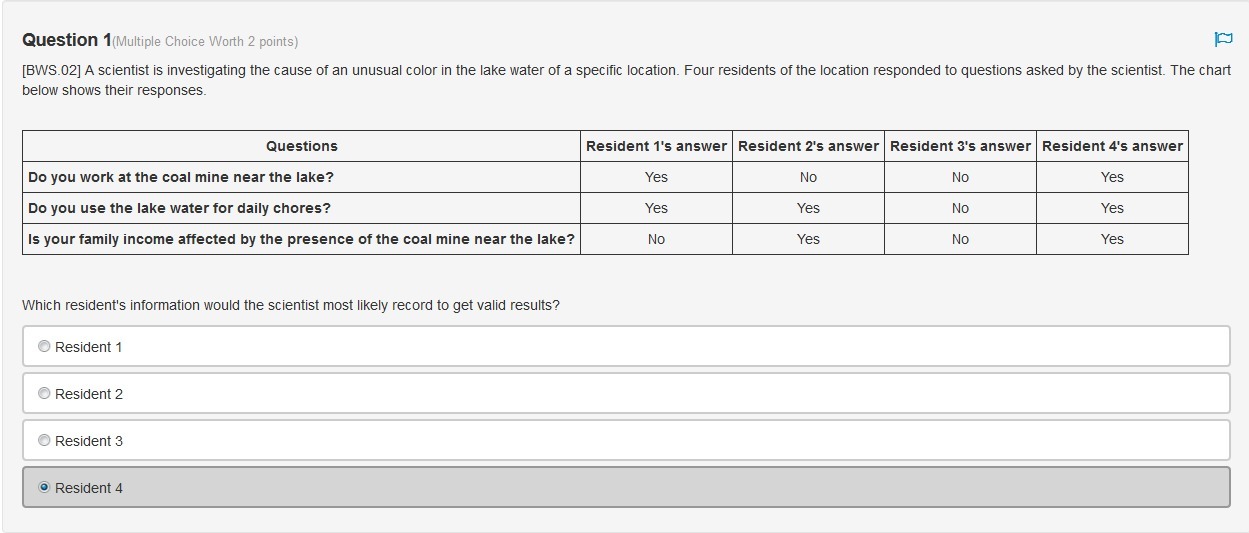Click the Multiple Choice Worth 2 points label
This screenshot has height=533, width=1249.
(205, 41)
